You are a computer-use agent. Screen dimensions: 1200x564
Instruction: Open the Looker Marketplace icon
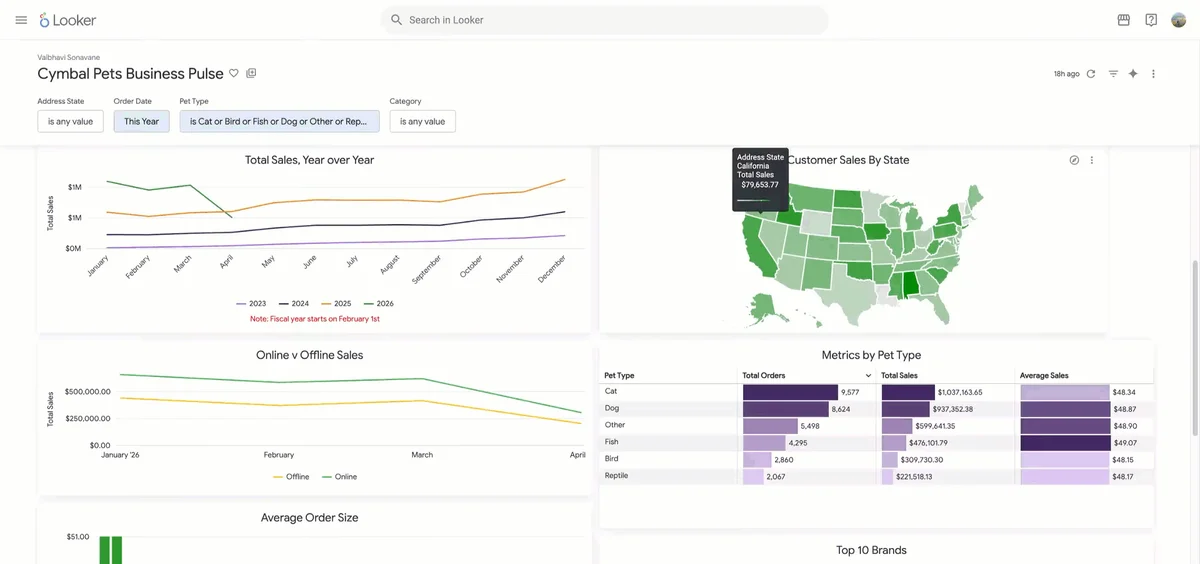(x=1123, y=20)
